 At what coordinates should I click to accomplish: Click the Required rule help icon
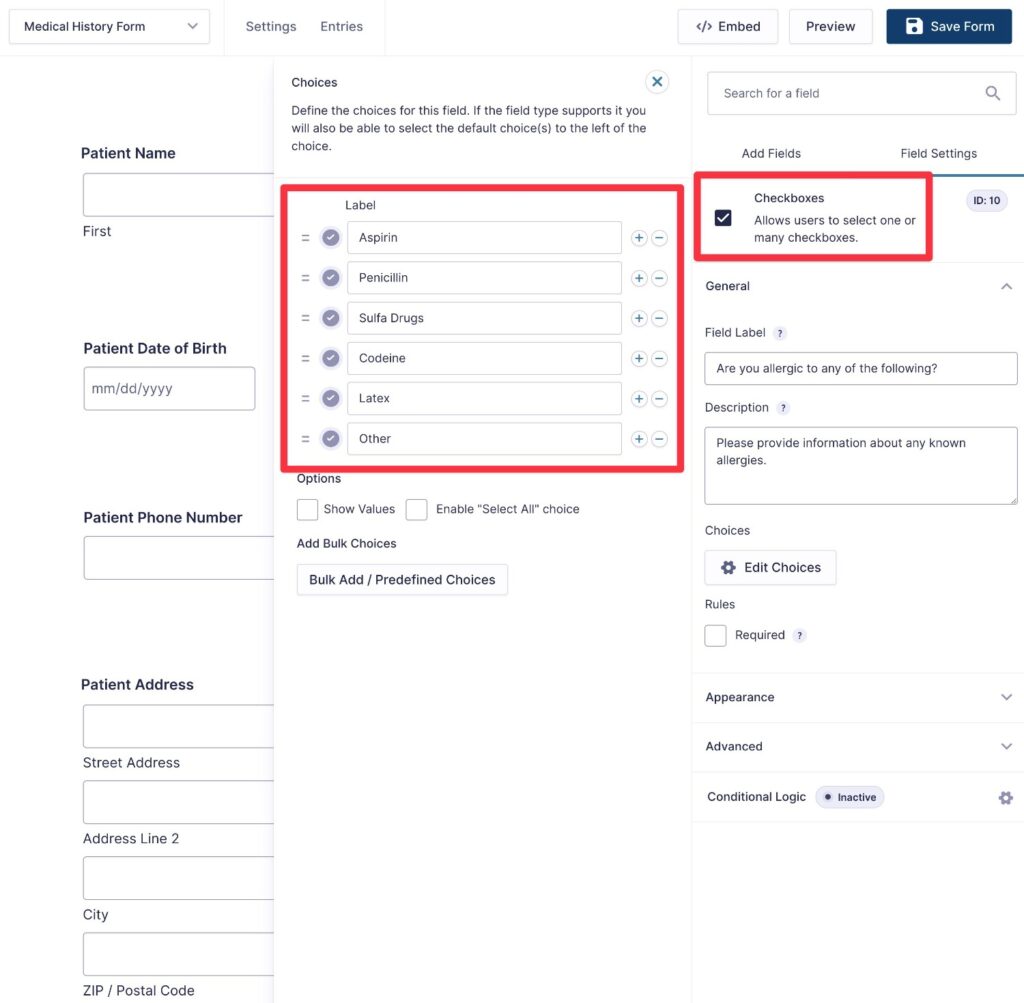coord(798,635)
